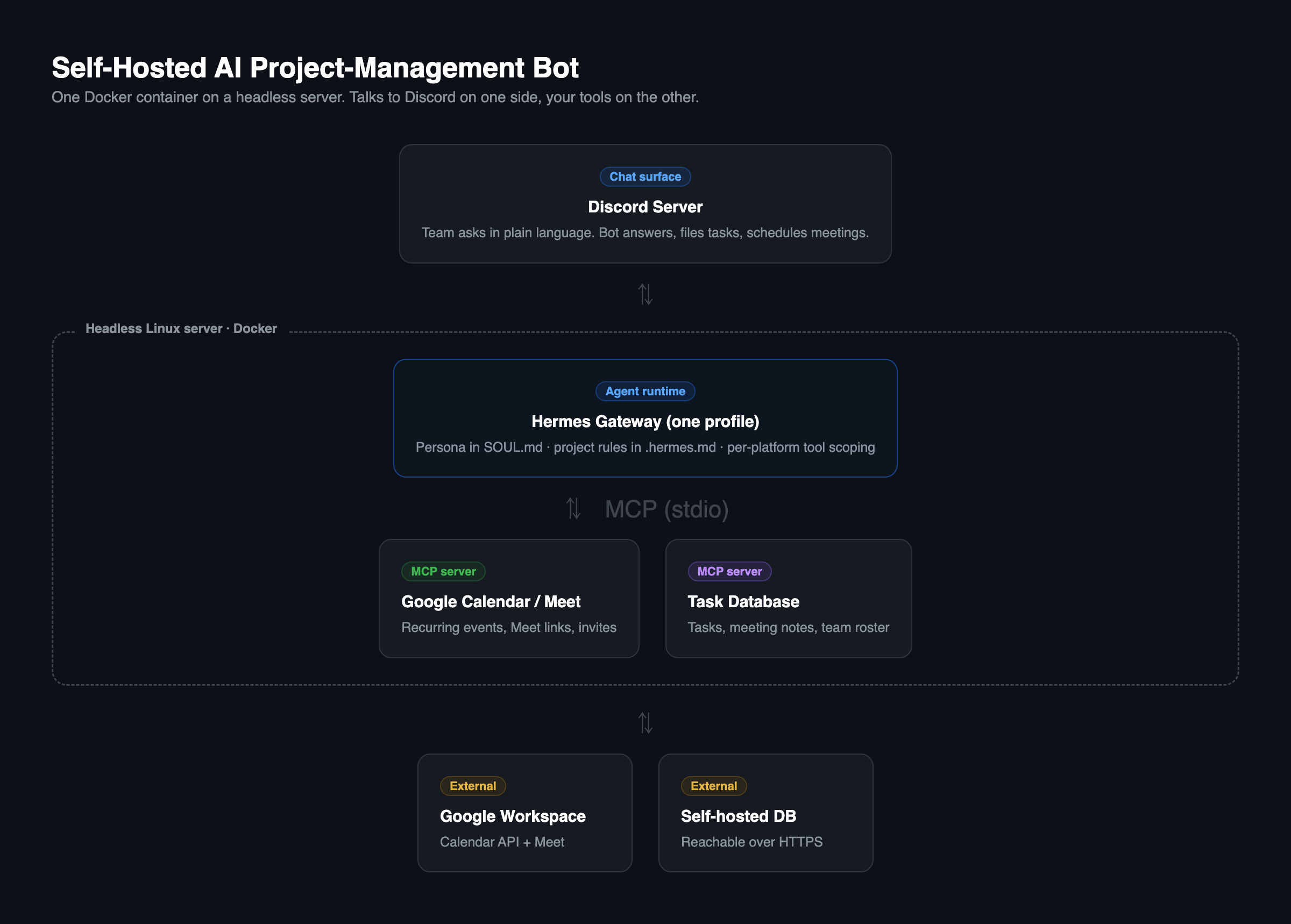Click the 'MCP (stdio)' label
The height and width of the screenshot is (924, 1291).
(x=666, y=509)
